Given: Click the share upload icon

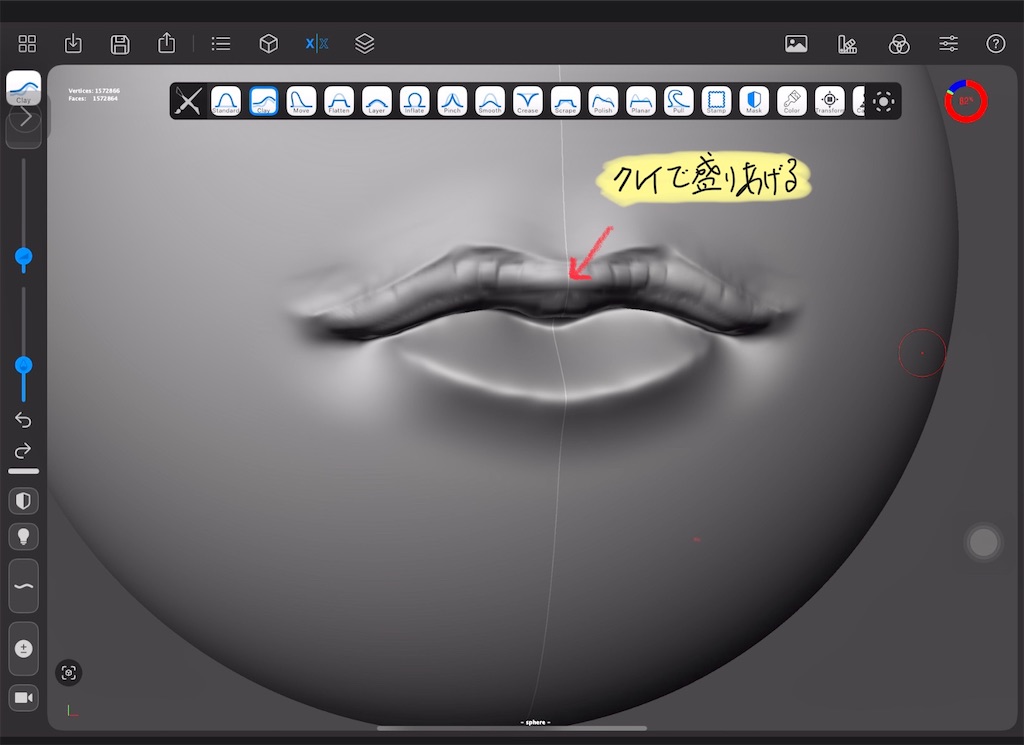Looking at the screenshot, I should (x=167, y=43).
